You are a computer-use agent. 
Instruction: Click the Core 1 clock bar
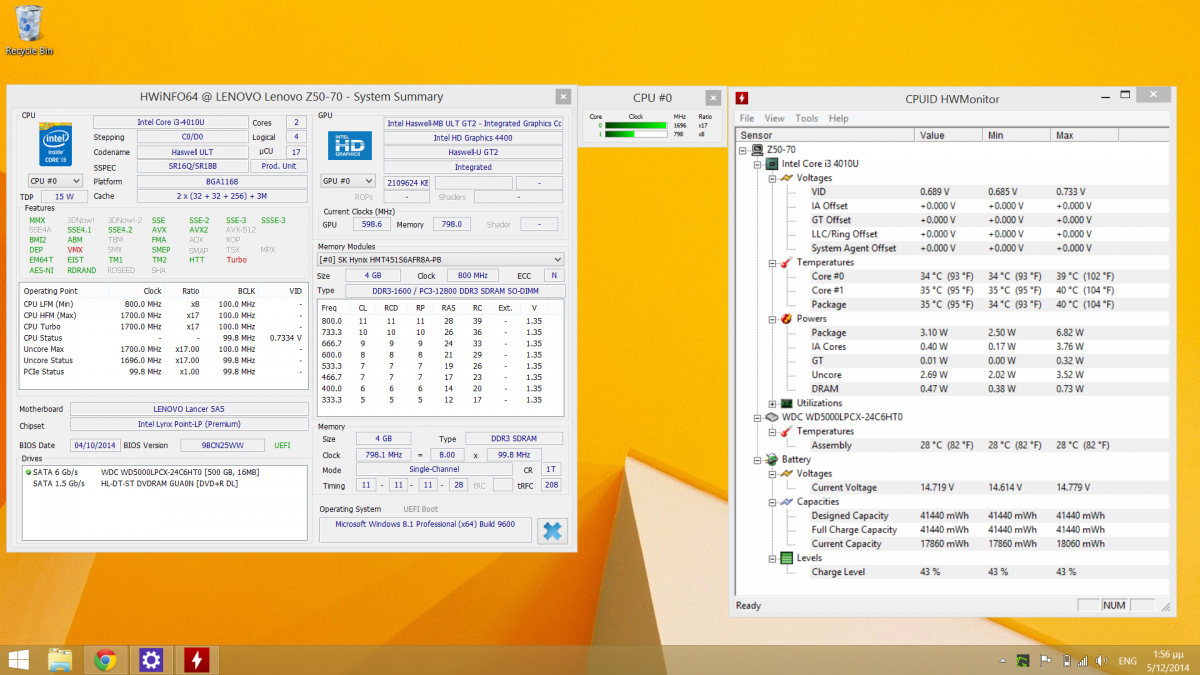click(x=636, y=134)
